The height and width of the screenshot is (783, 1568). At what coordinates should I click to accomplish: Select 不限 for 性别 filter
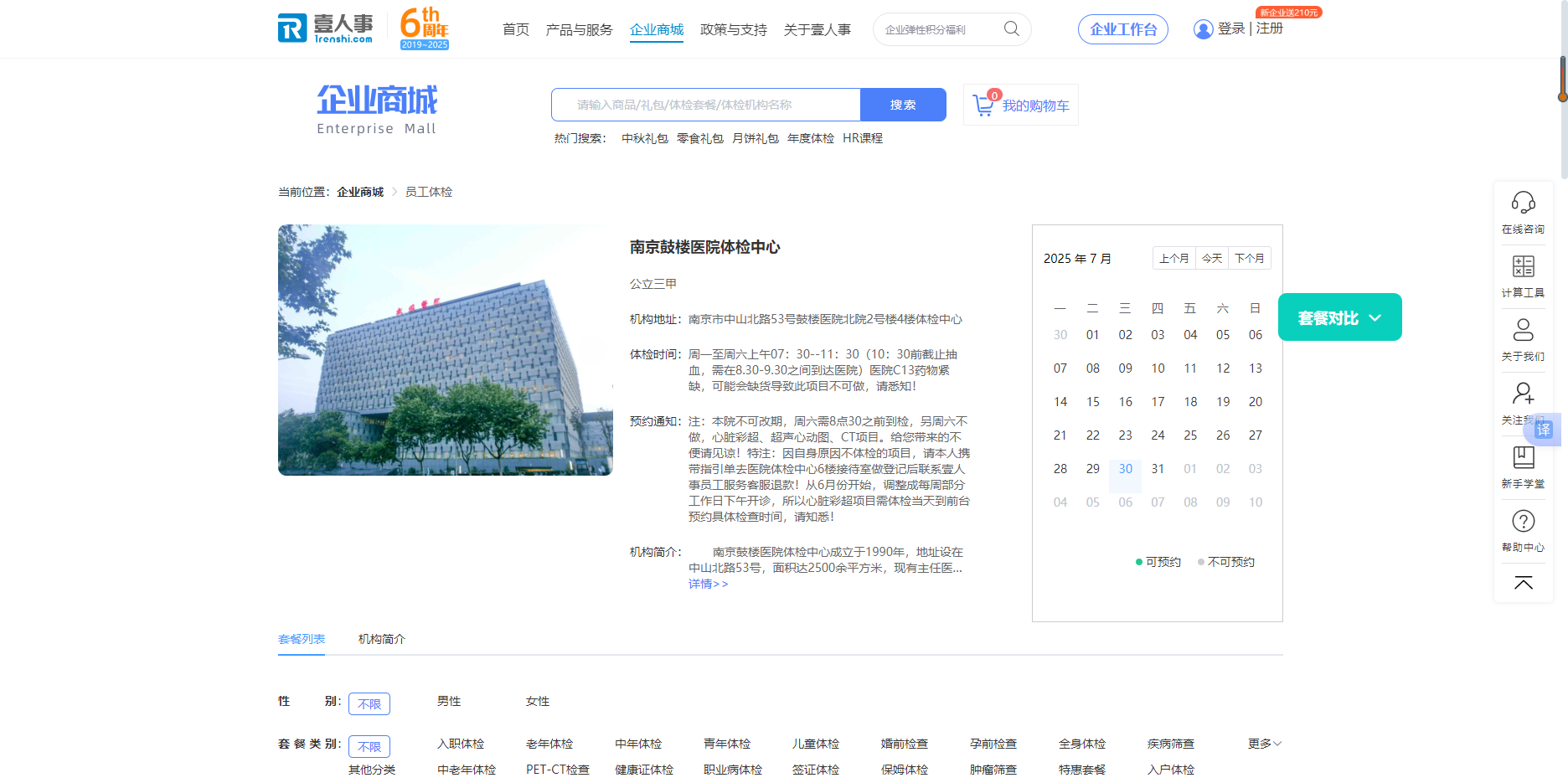pyautogui.click(x=369, y=703)
